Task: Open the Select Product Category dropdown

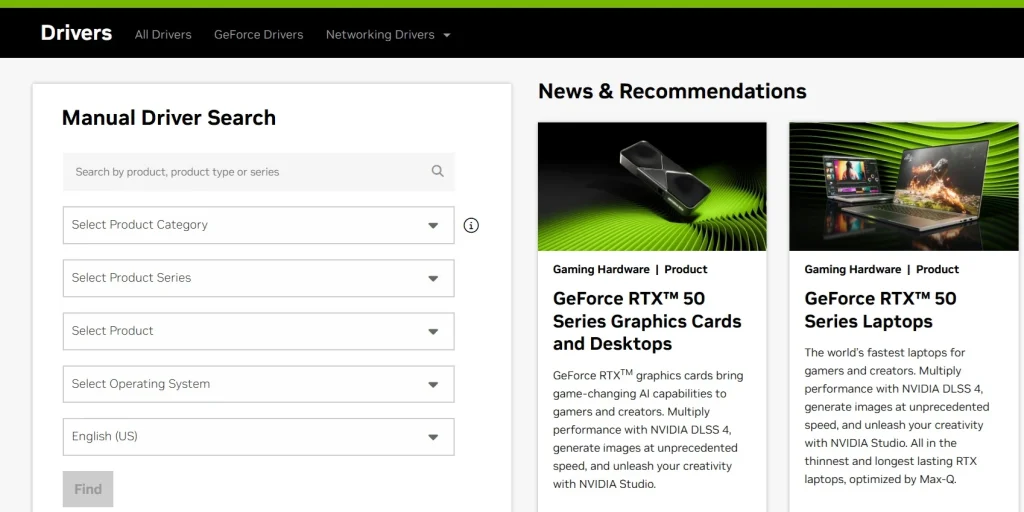Action: click(x=258, y=225)
